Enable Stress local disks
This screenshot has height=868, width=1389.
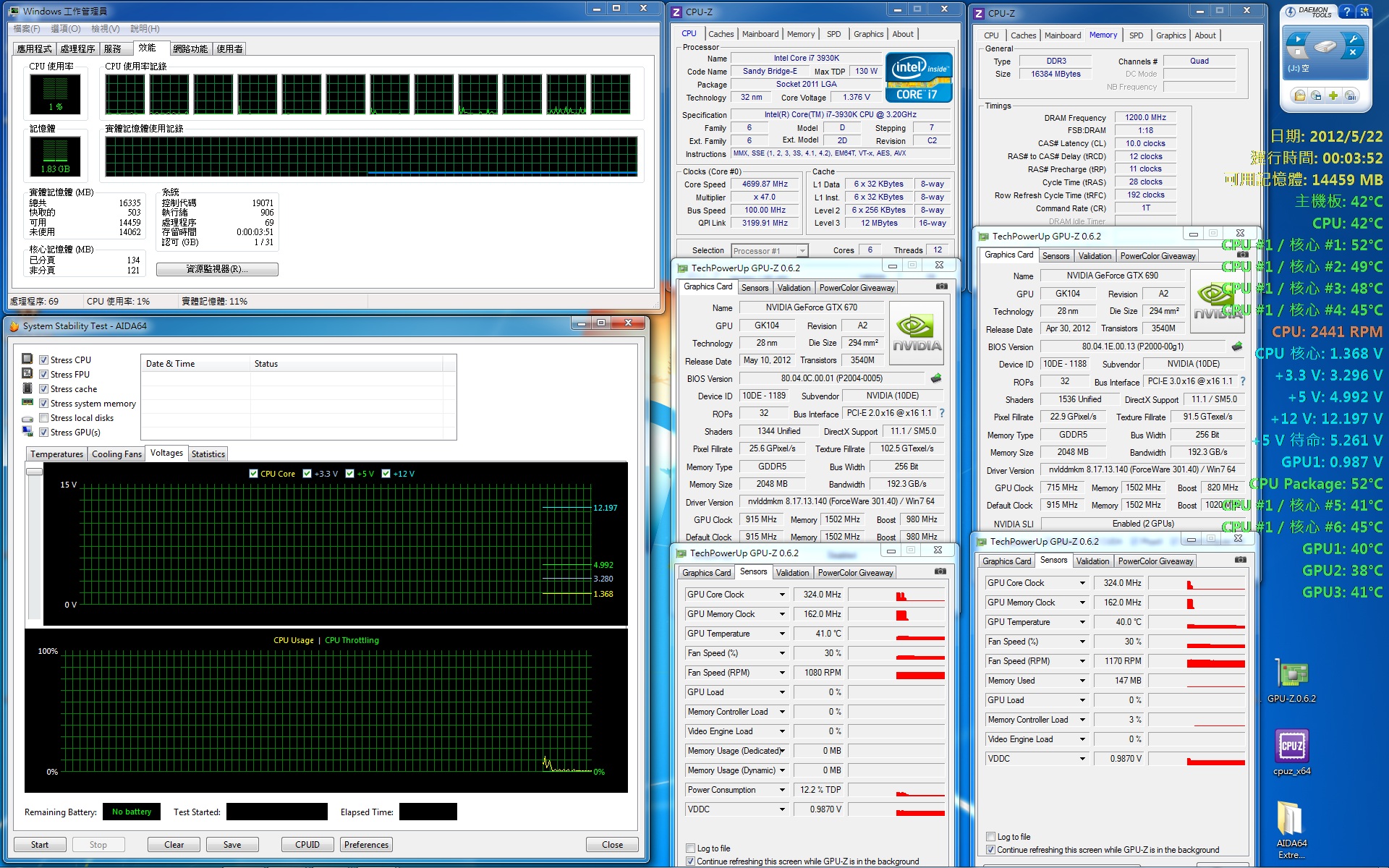(44, 417)
